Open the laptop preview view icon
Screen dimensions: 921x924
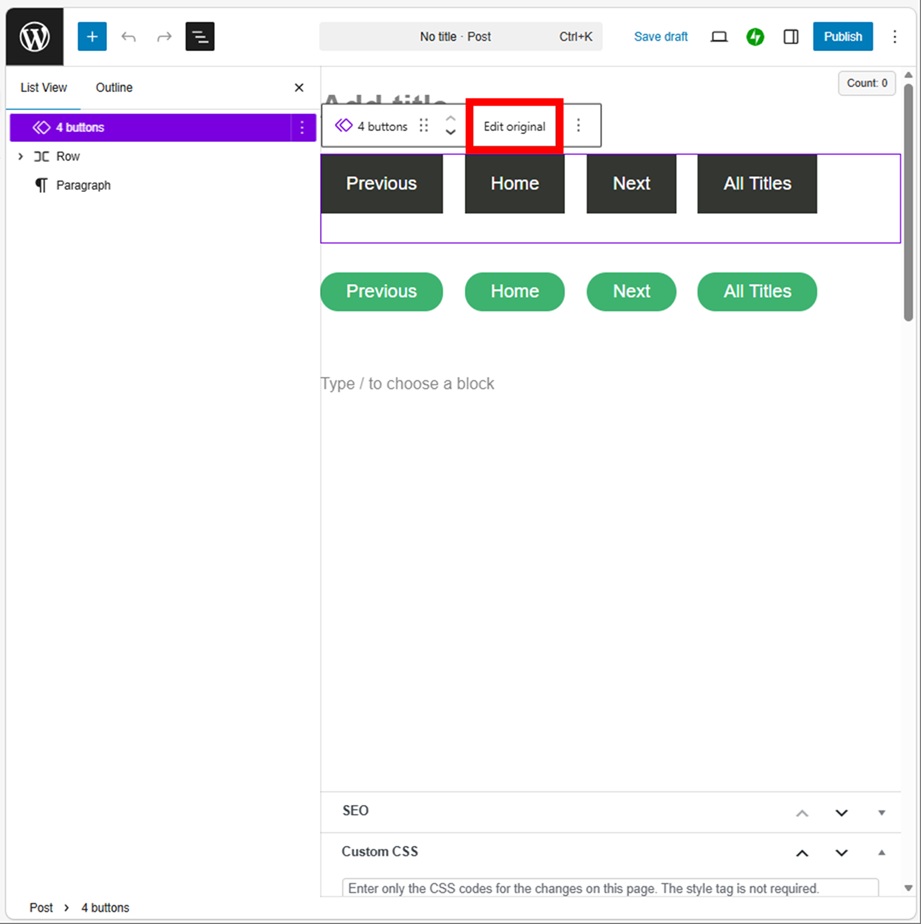pos(719,37)
